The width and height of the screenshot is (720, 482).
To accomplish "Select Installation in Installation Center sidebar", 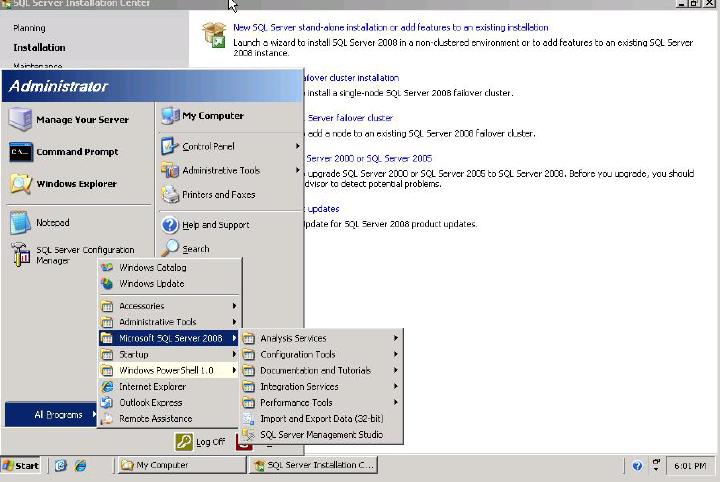I will pos(39,48).
